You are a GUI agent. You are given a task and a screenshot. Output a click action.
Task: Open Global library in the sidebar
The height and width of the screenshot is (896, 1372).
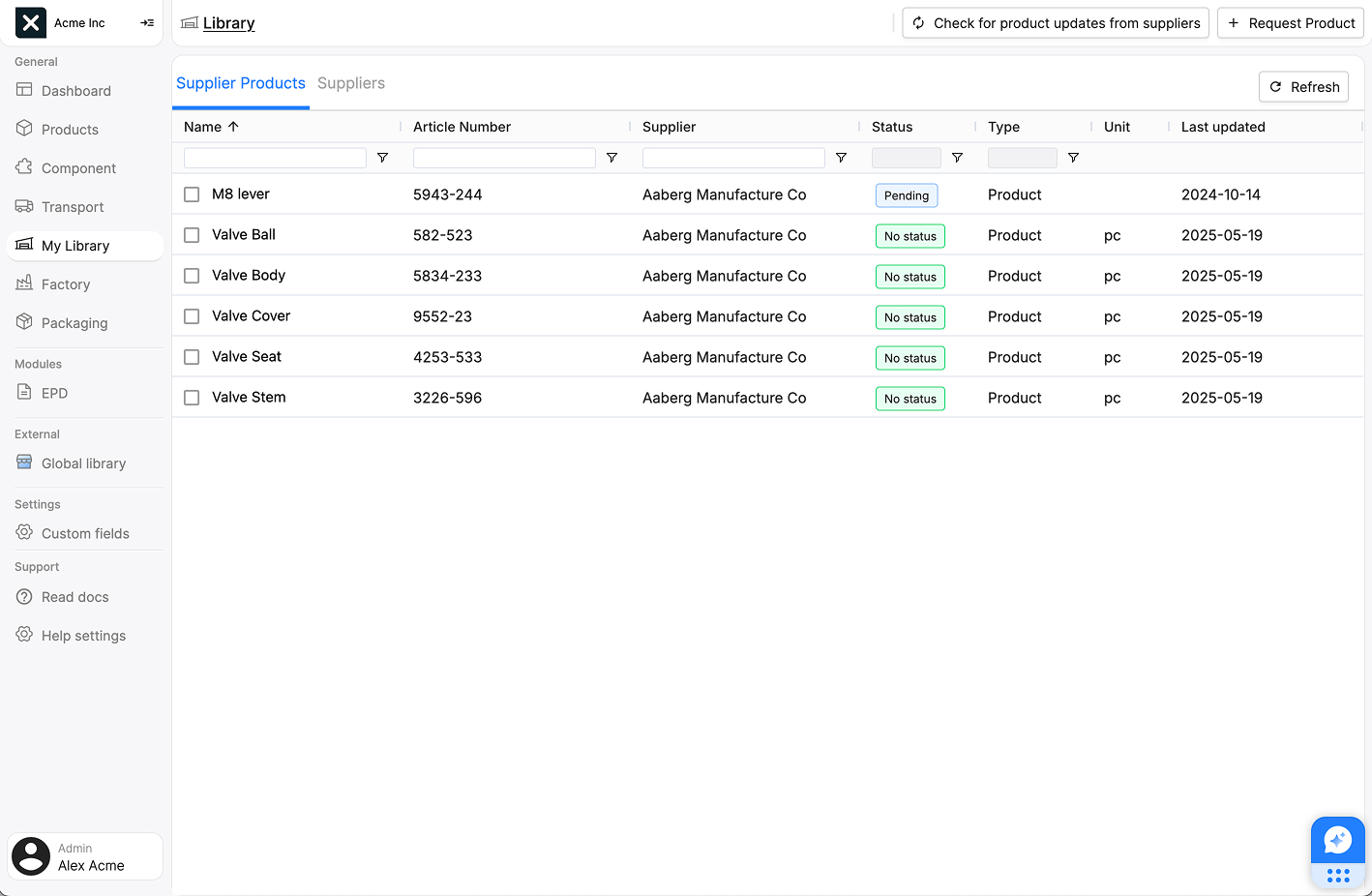tap(83, 463)
